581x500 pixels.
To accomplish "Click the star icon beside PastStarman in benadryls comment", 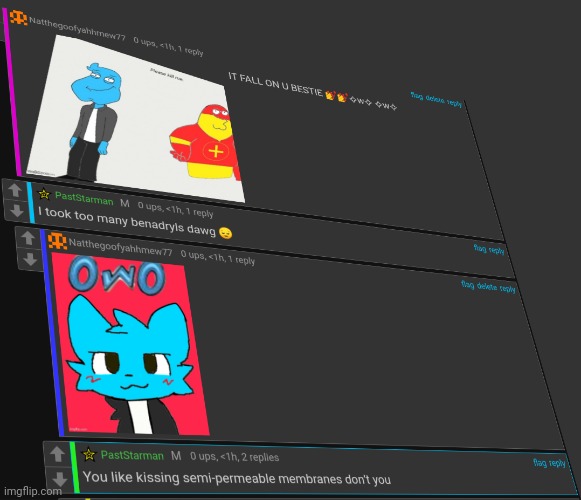I will point(44,193).
